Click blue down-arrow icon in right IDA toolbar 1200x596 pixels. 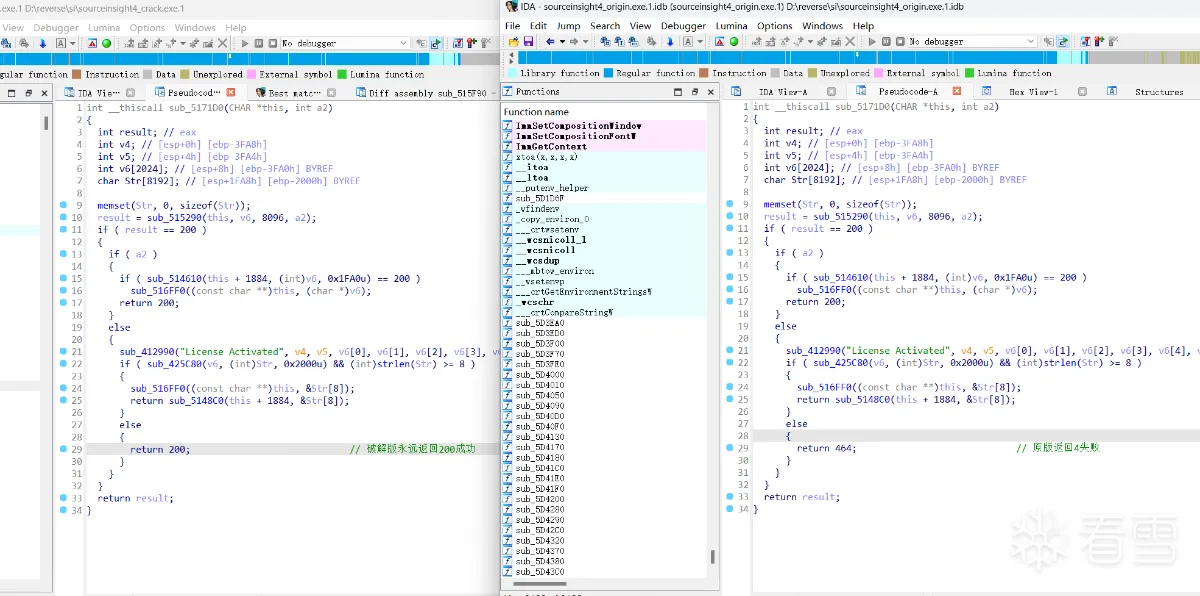[x=670, y=42]
